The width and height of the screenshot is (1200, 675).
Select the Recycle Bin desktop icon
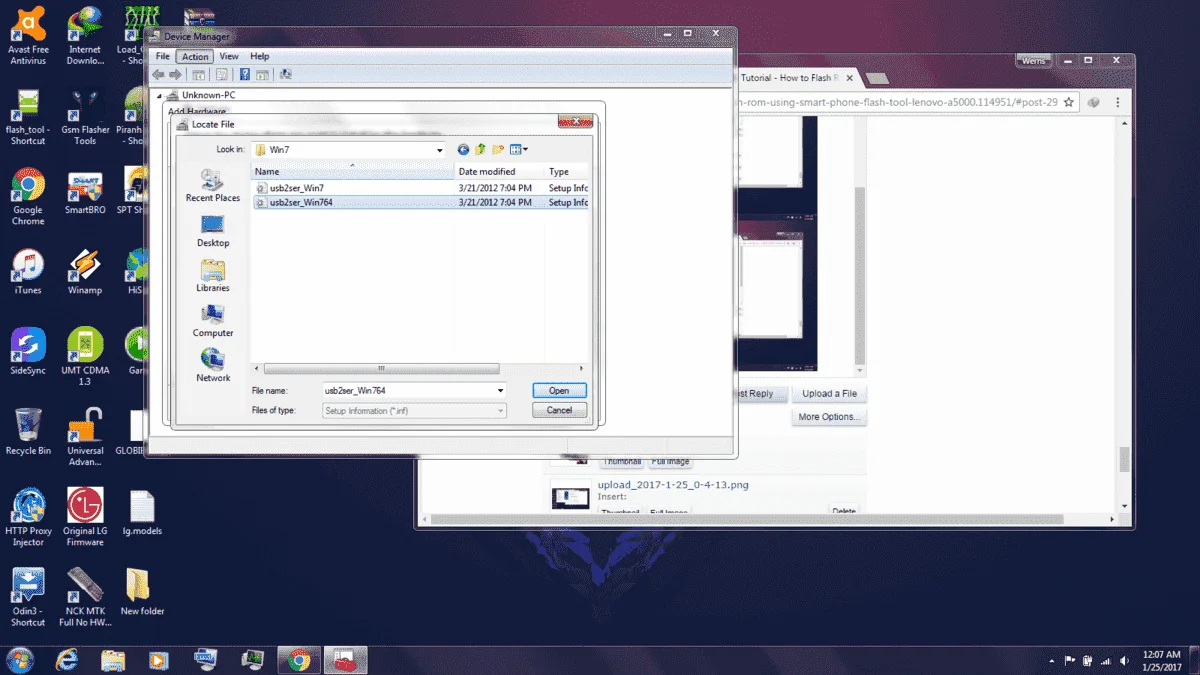pos(28,432)
